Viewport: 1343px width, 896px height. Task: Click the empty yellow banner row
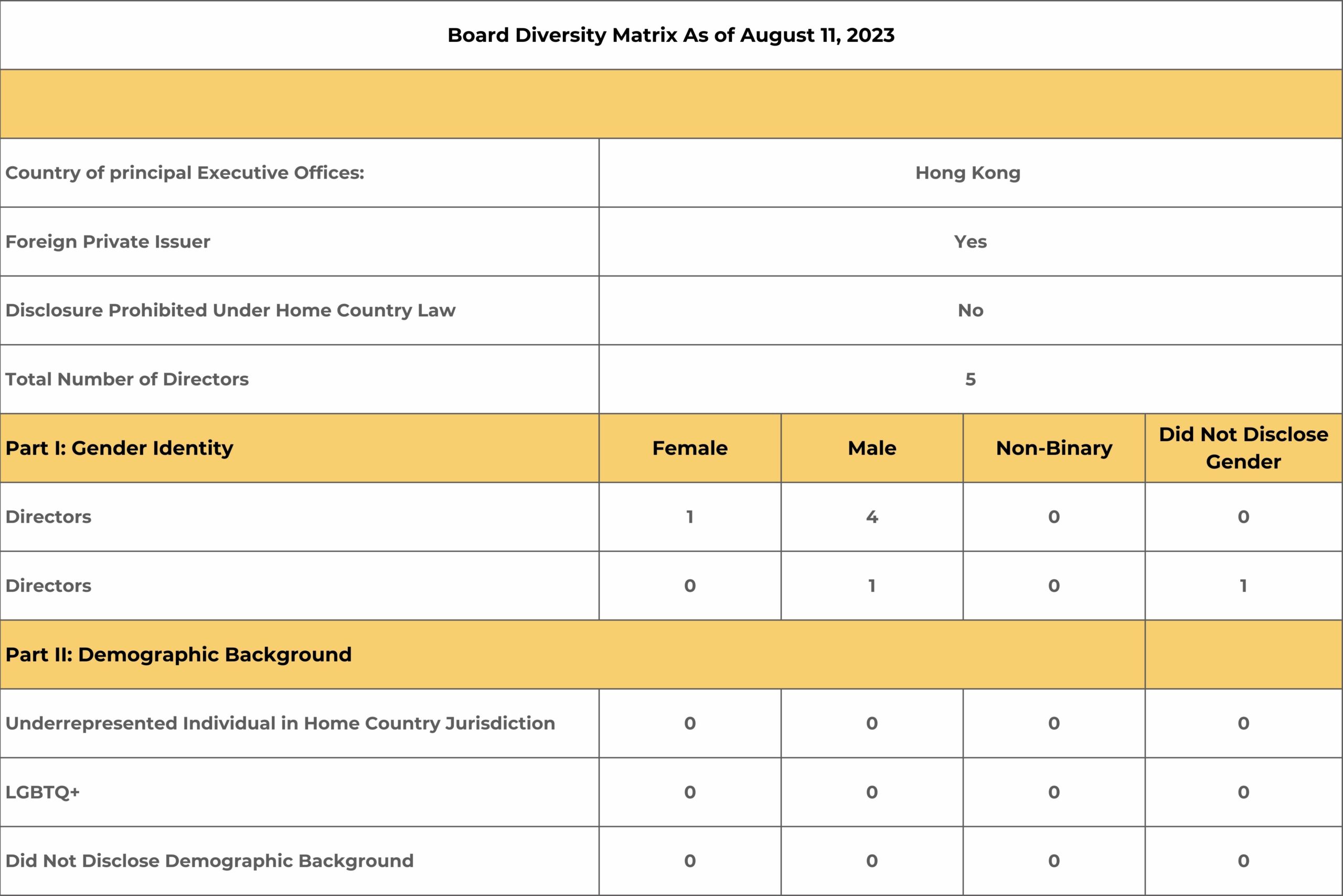click(671, 104)
